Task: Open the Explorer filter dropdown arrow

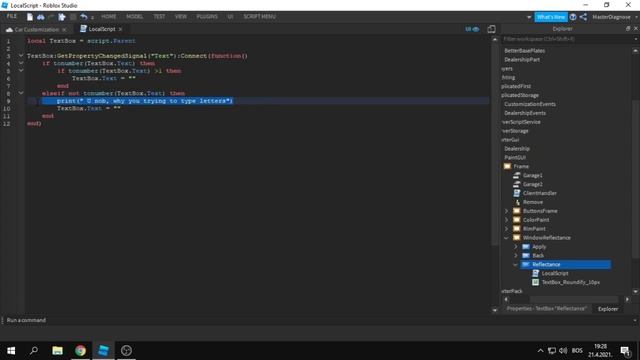Action: (x=636, y=39)
